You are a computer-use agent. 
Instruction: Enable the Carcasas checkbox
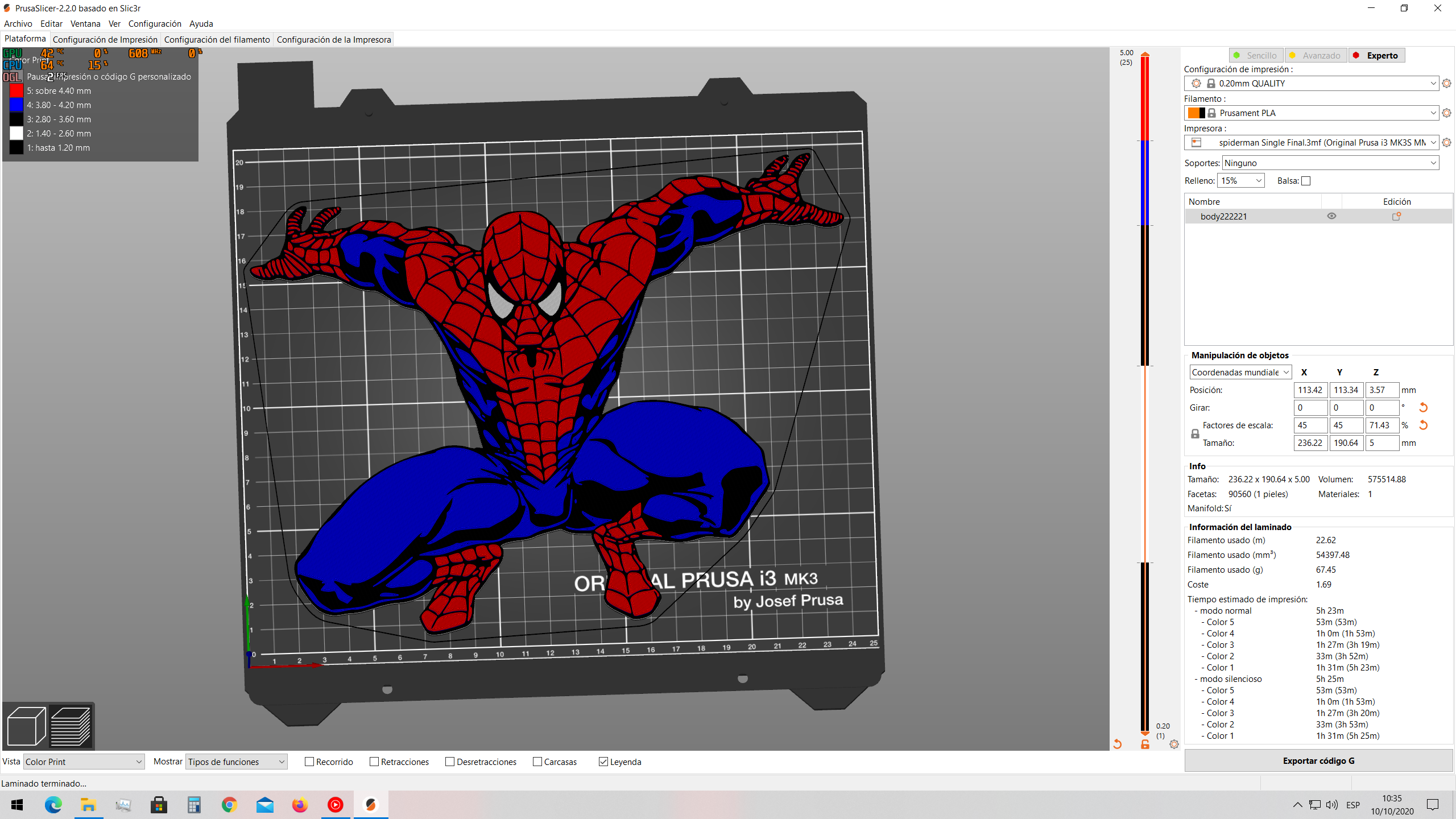537,762
